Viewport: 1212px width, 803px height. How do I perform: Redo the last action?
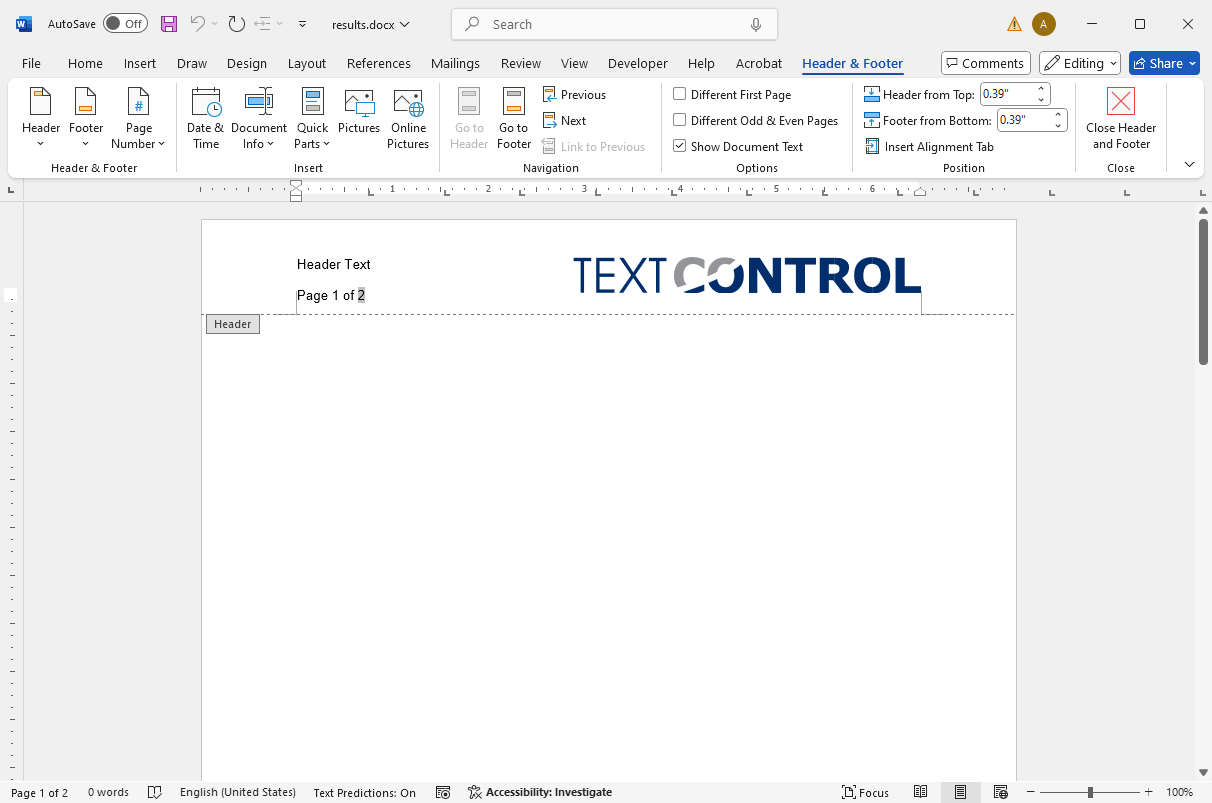click(236, 24)
